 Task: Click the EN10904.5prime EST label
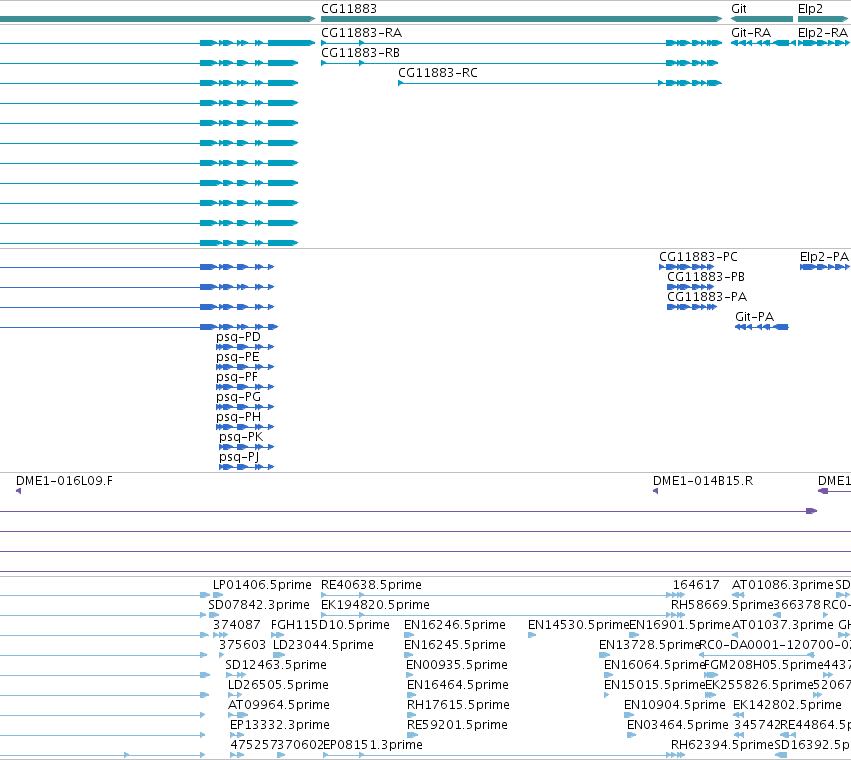coord(675,705)
